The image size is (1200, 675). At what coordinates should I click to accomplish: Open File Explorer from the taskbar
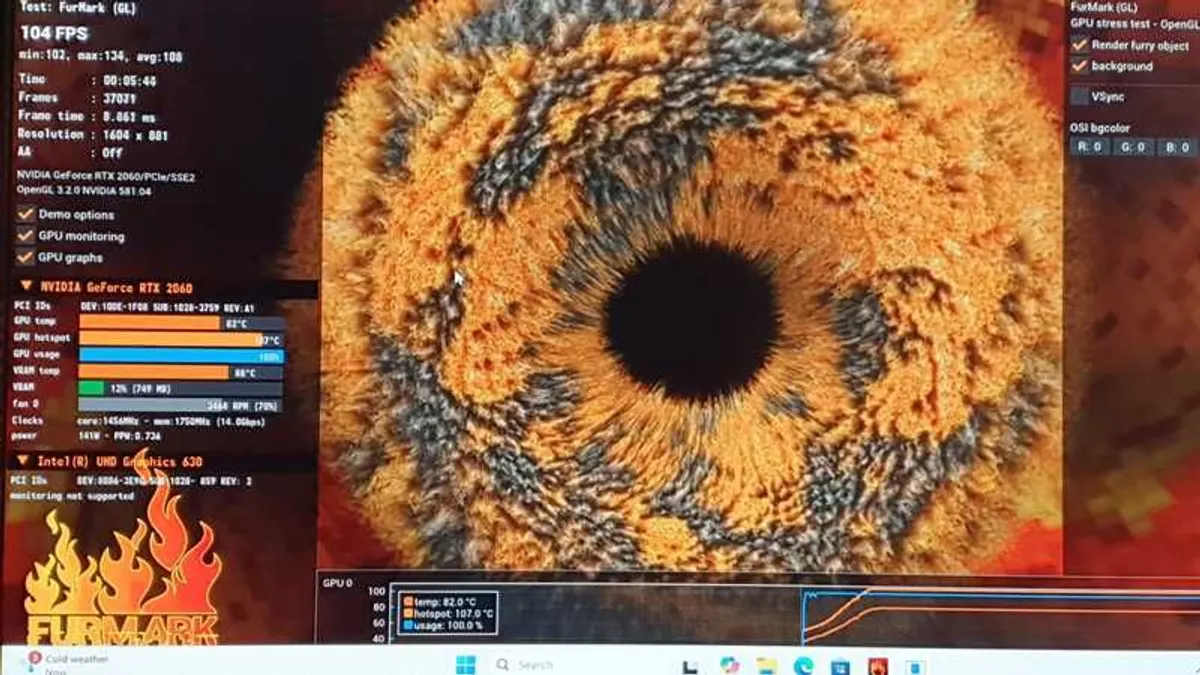tap(766, 666)
